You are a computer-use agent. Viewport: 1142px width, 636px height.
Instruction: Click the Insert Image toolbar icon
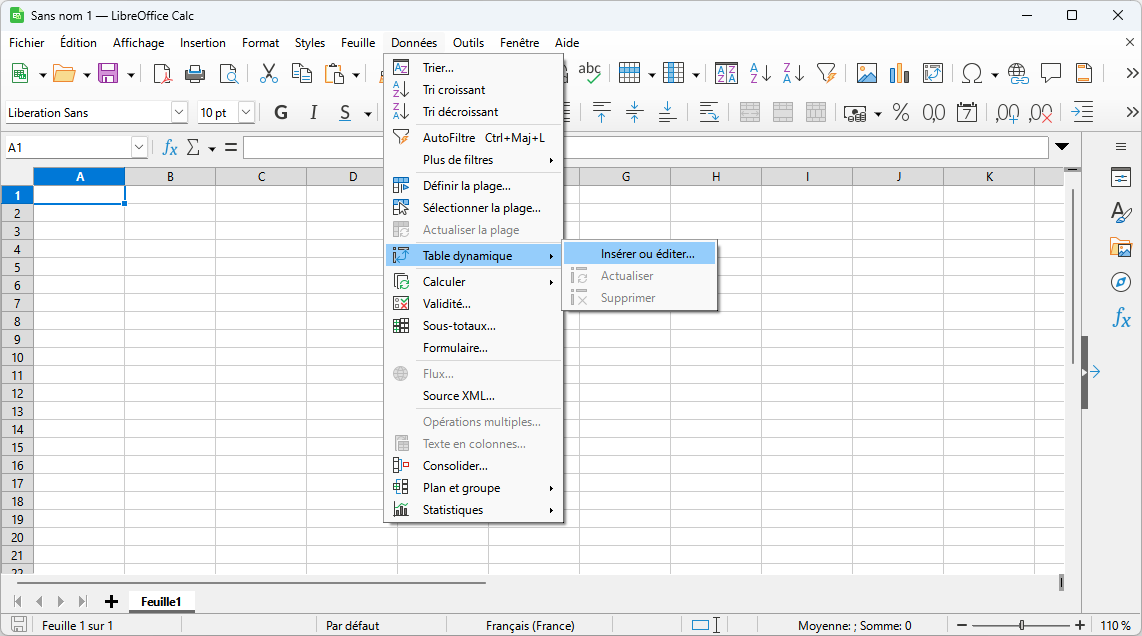coord(866,73)
